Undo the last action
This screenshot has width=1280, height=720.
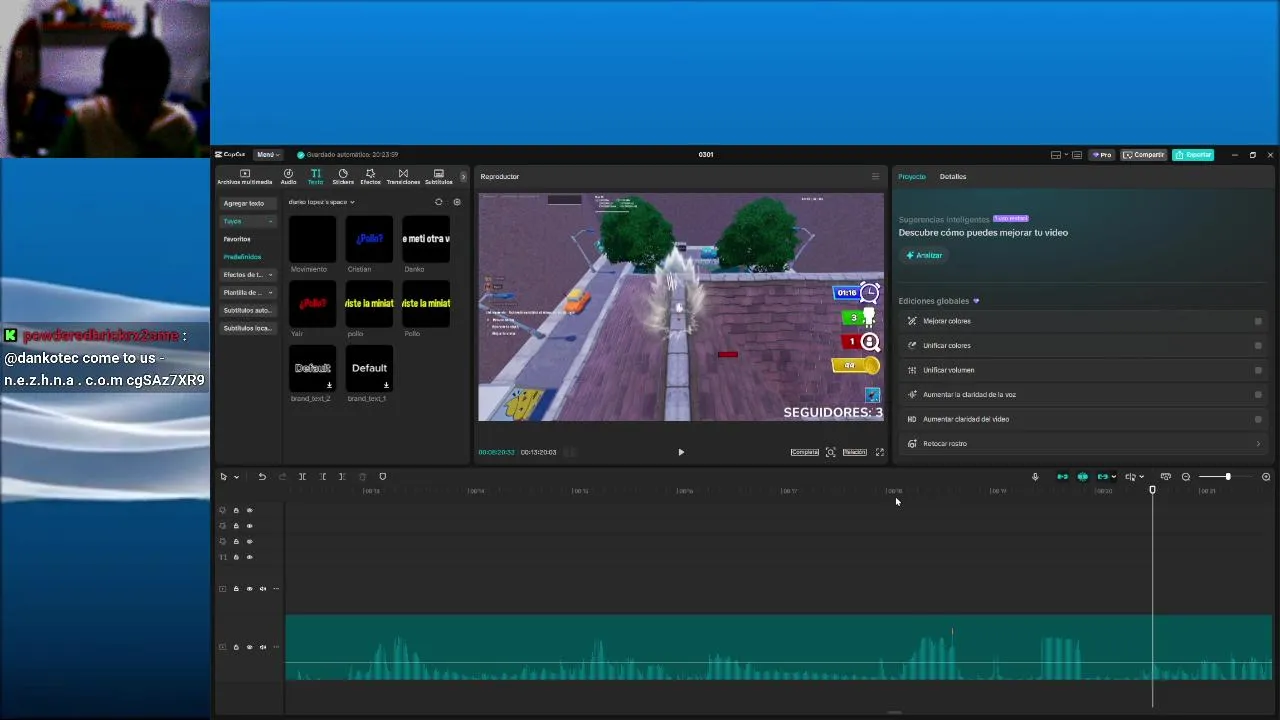tap(262, 477)
